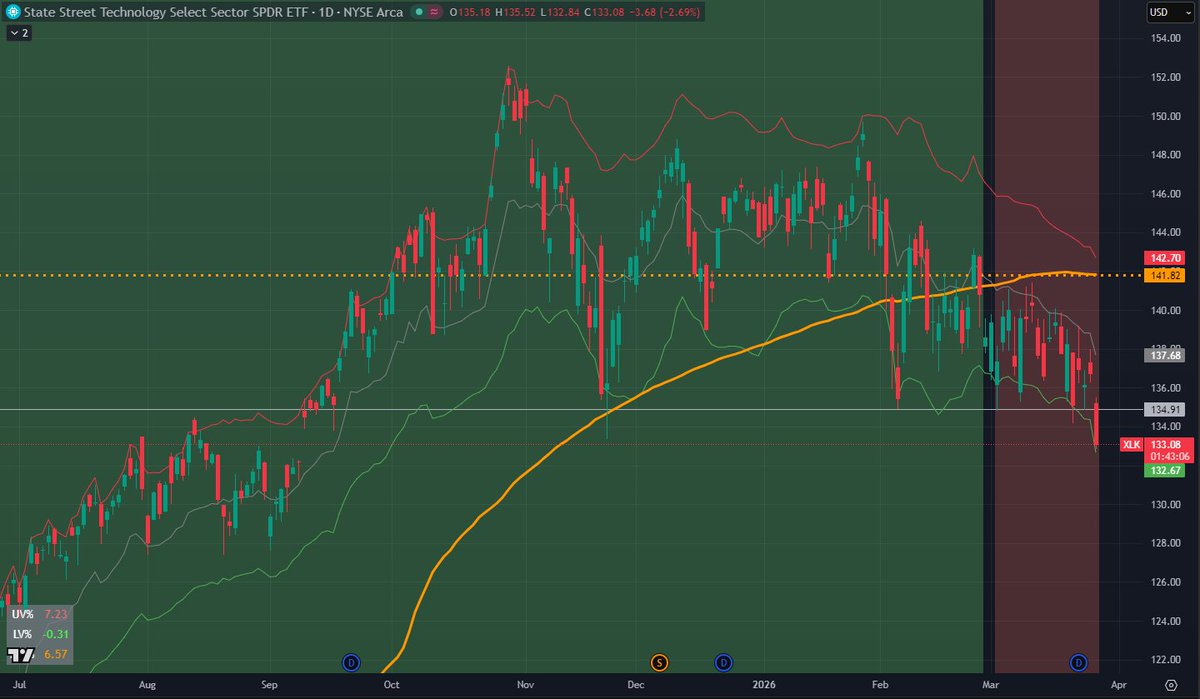The height and width of the screenshot is (699, 1200).
Task: Click the Dec label on time axis
Action: [x=636, y=687]
